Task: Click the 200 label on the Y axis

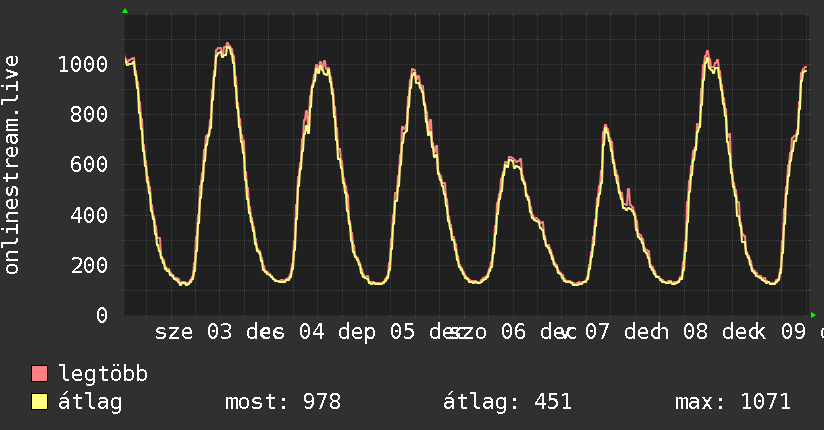Action: pyautogui.click(x=90, y=265)
